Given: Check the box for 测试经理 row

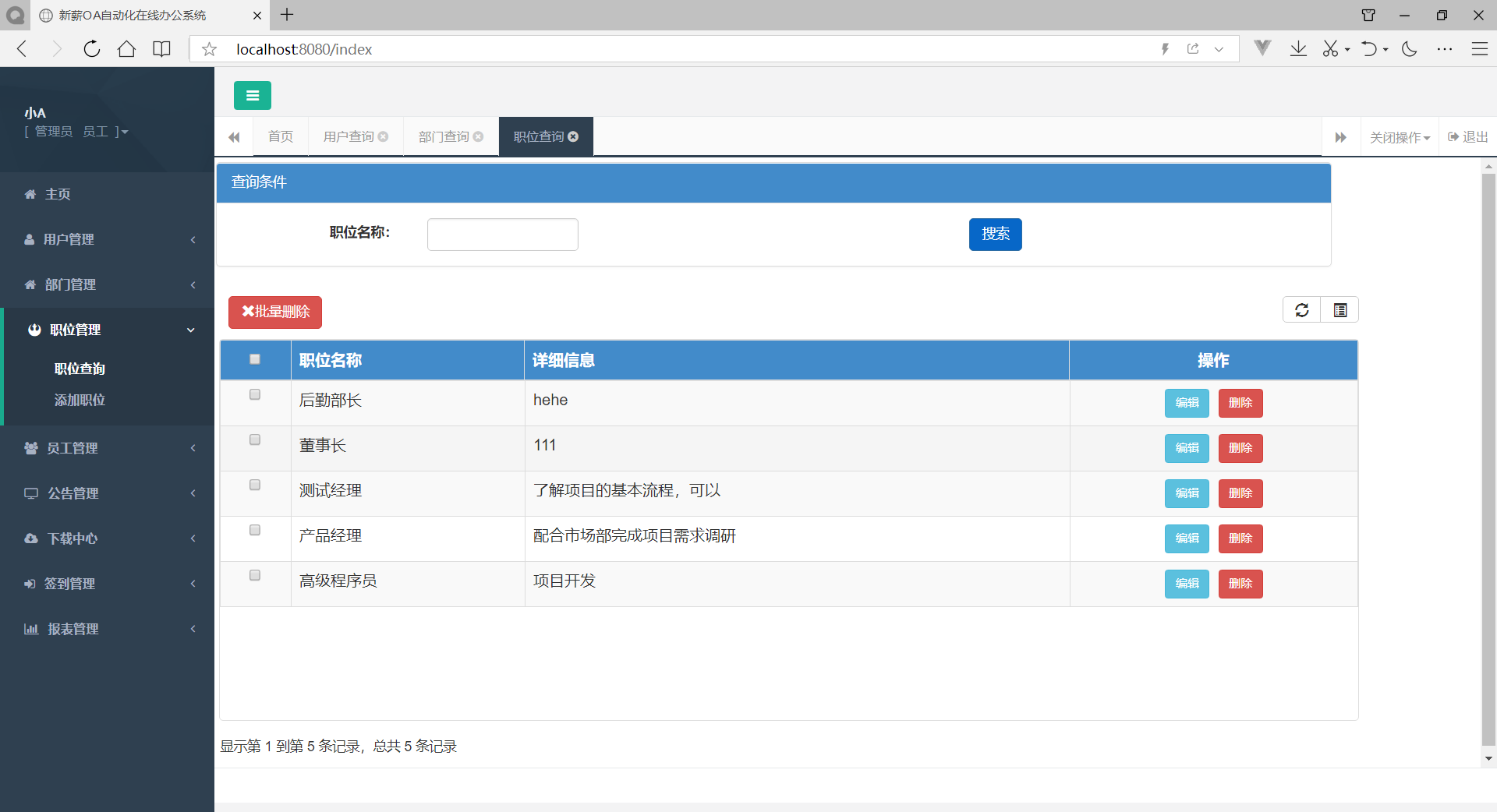Looking at the screenshot, I should (255, 485).
